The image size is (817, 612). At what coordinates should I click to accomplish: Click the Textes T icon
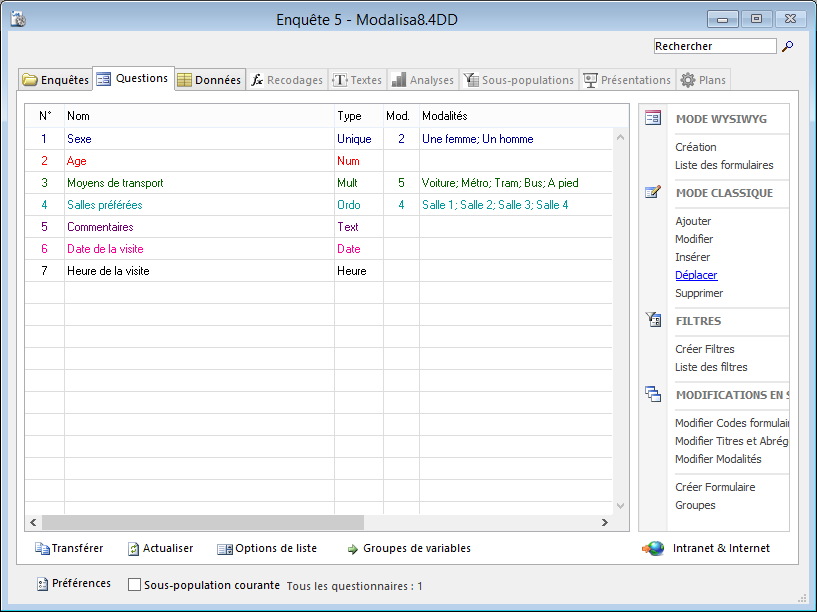tap(340, 80)
